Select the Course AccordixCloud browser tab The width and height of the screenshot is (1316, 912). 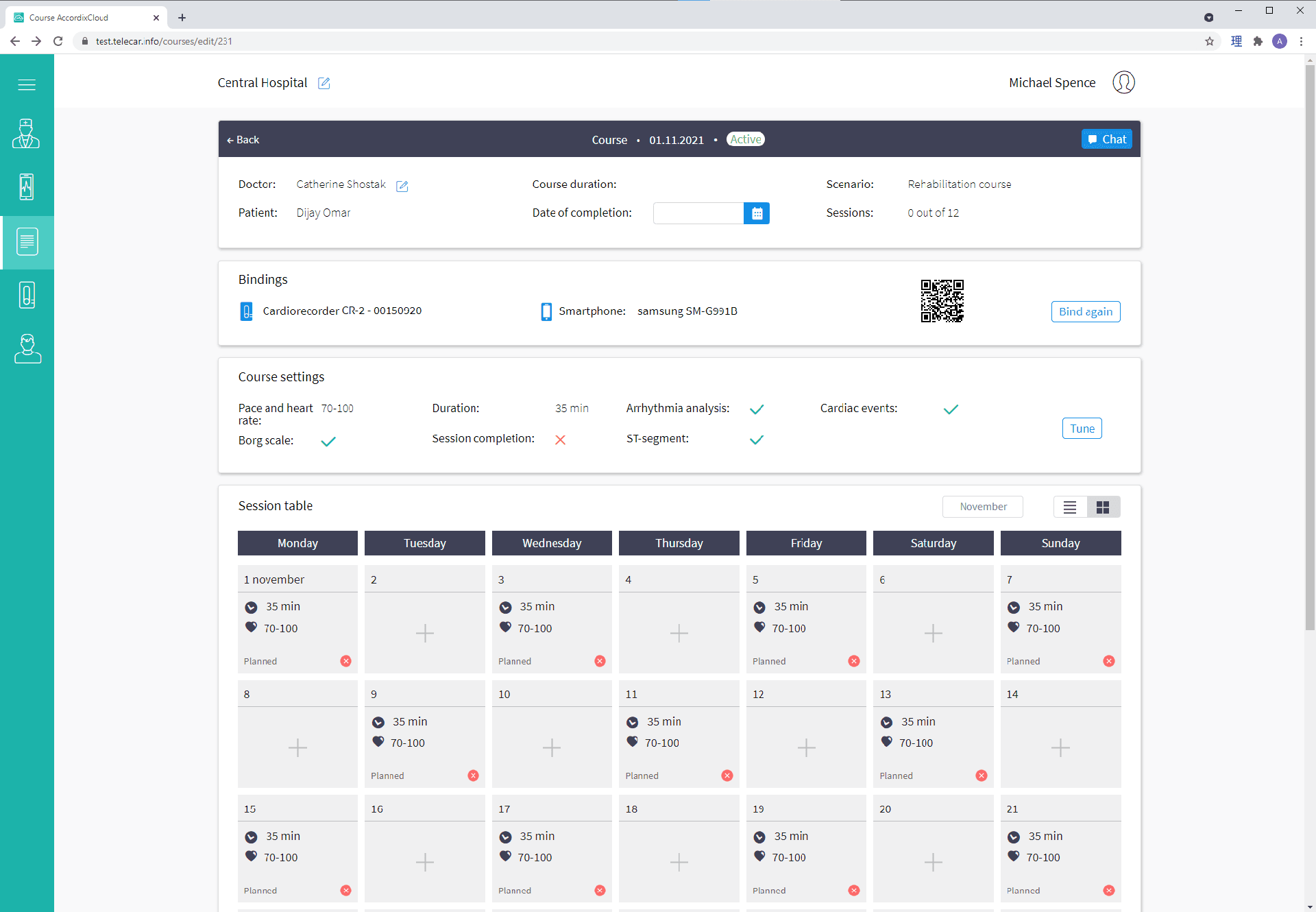[87, 18]
